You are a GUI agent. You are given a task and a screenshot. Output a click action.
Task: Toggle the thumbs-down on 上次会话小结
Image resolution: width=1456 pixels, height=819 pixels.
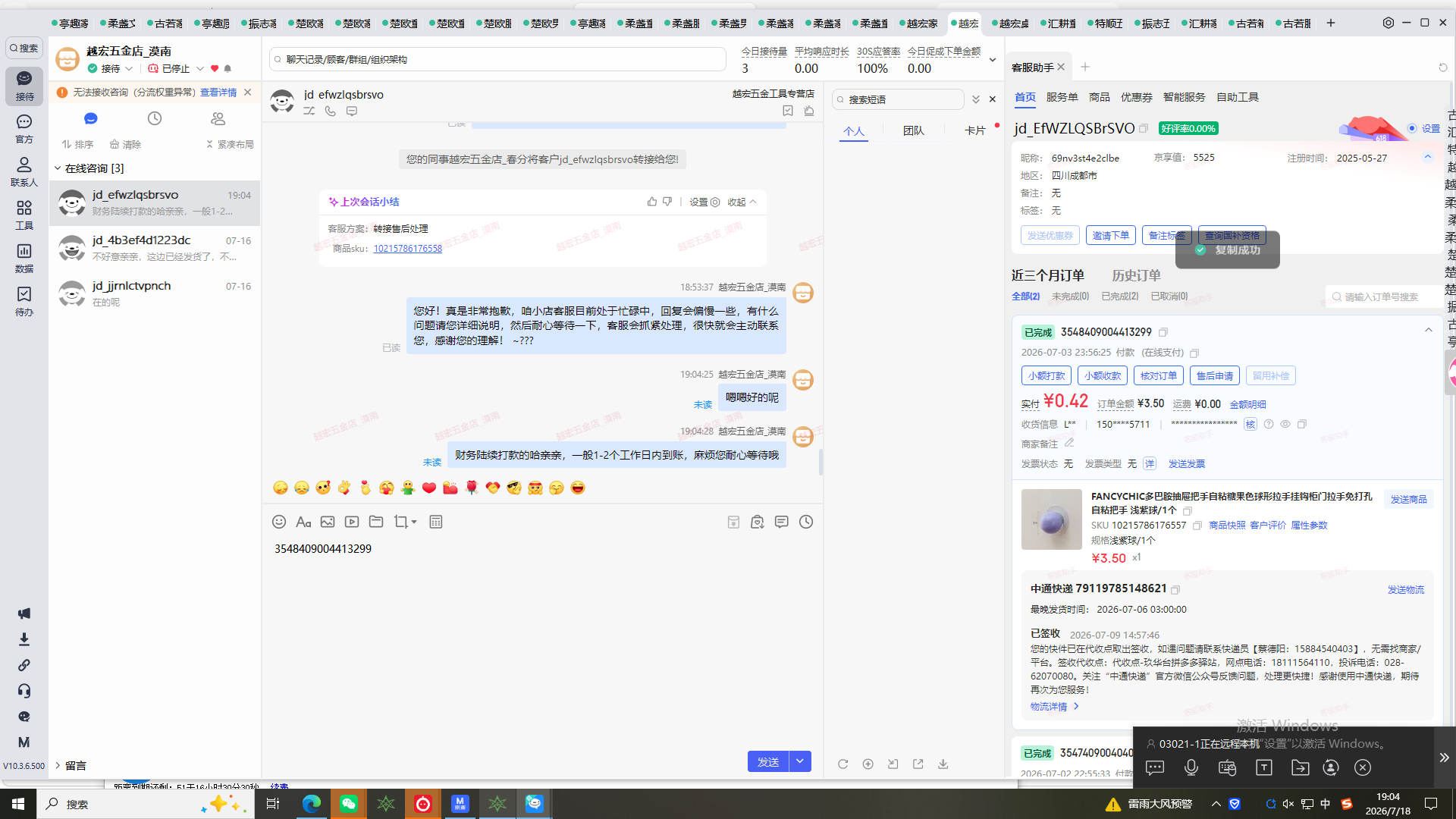[667, 202]
